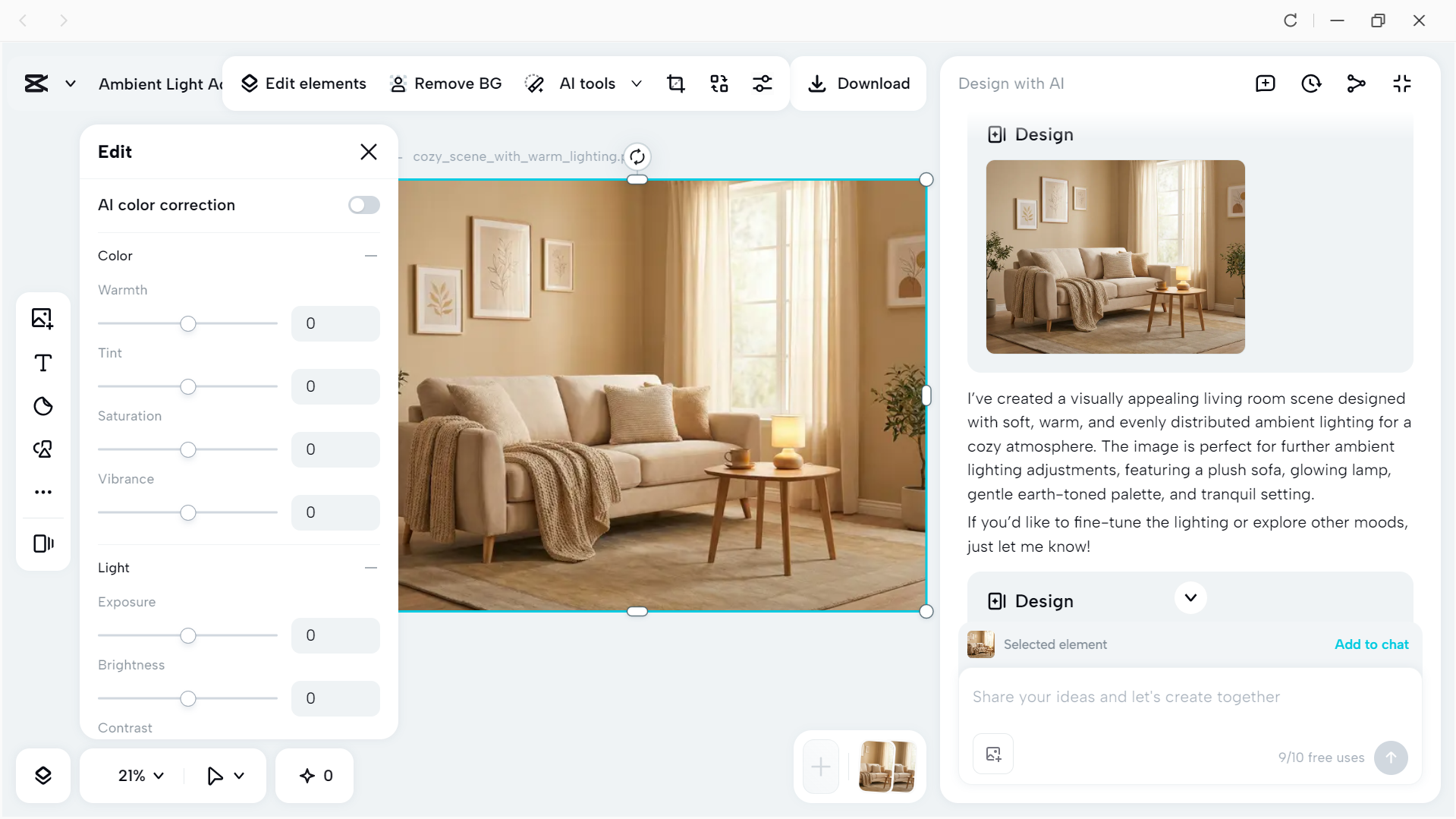This screenshot has width=1456, height=819.
Task: Select the Text tool in left sidebar
Action: click(43, 363)
